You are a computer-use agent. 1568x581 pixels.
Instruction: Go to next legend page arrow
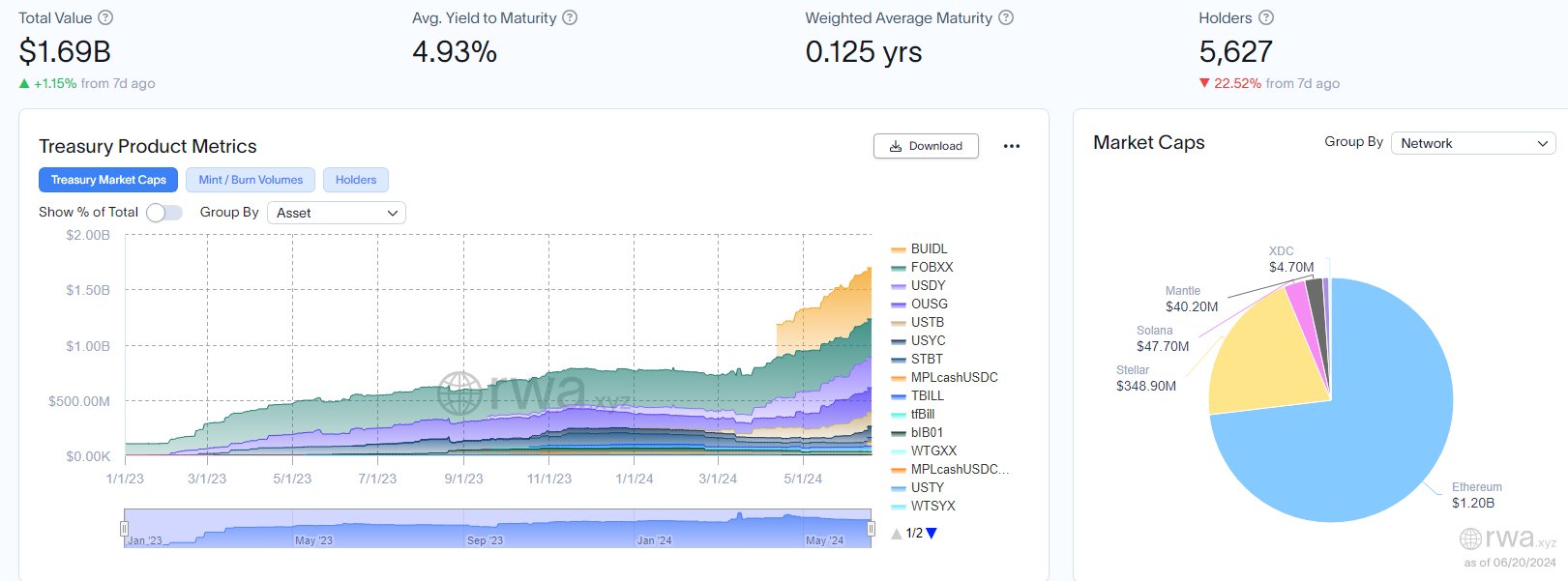point(932,534)
